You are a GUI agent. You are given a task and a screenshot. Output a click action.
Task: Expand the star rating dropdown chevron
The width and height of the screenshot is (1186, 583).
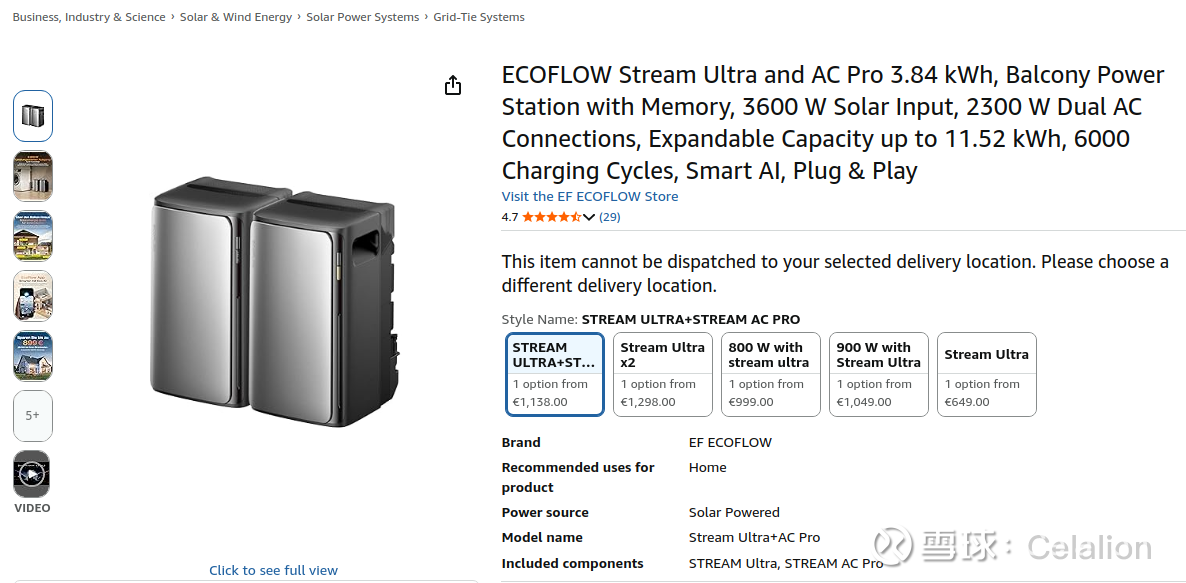click(x=589, y=217)
